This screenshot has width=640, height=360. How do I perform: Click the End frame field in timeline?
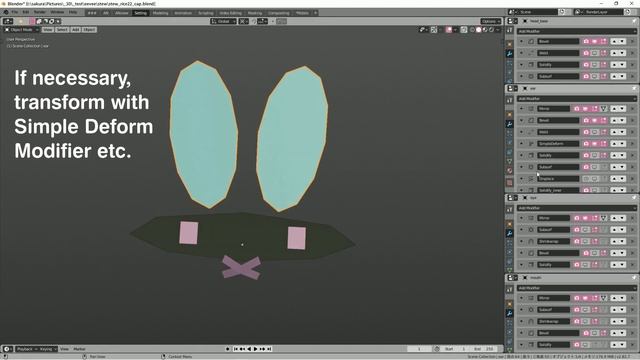[484, 349]
